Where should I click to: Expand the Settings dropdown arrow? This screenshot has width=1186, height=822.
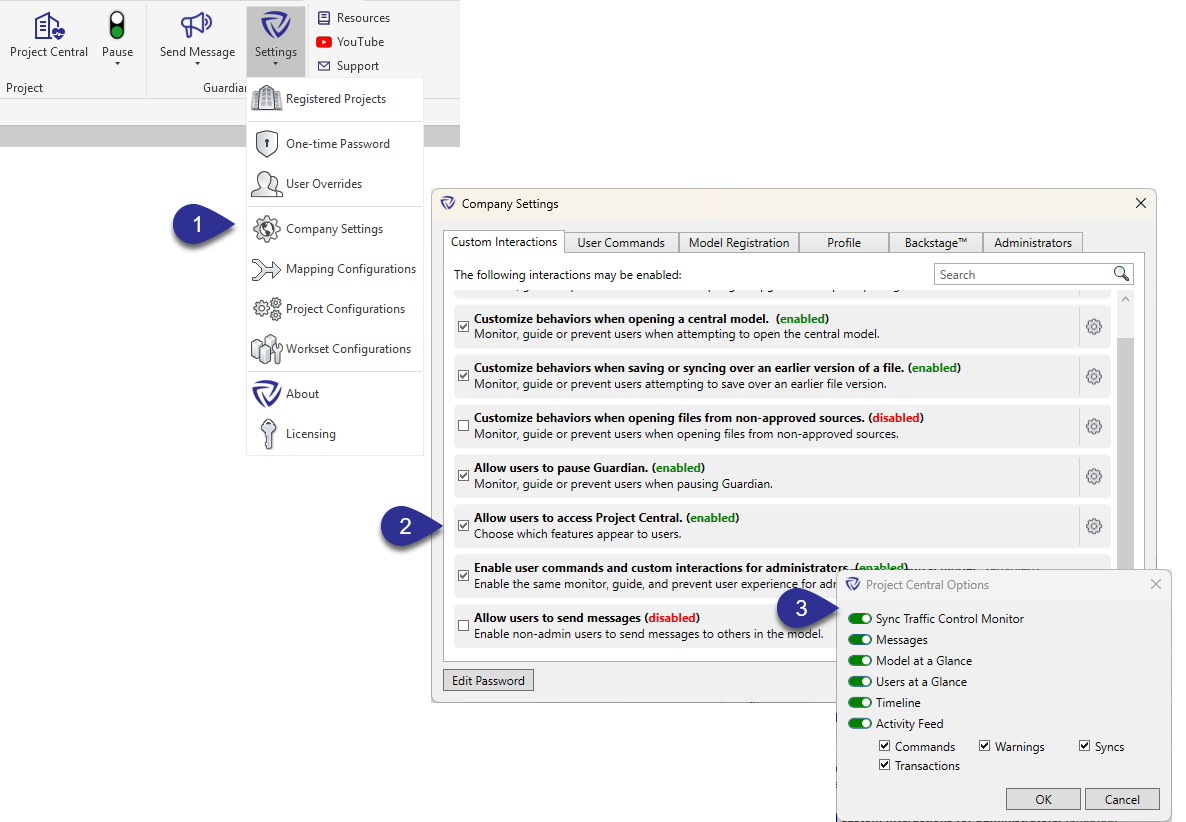click(275, 64)
